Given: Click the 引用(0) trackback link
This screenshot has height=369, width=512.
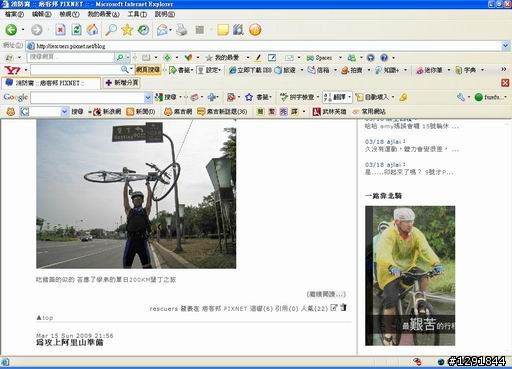Looking at the screenshot, I should (x=287, y=309).
